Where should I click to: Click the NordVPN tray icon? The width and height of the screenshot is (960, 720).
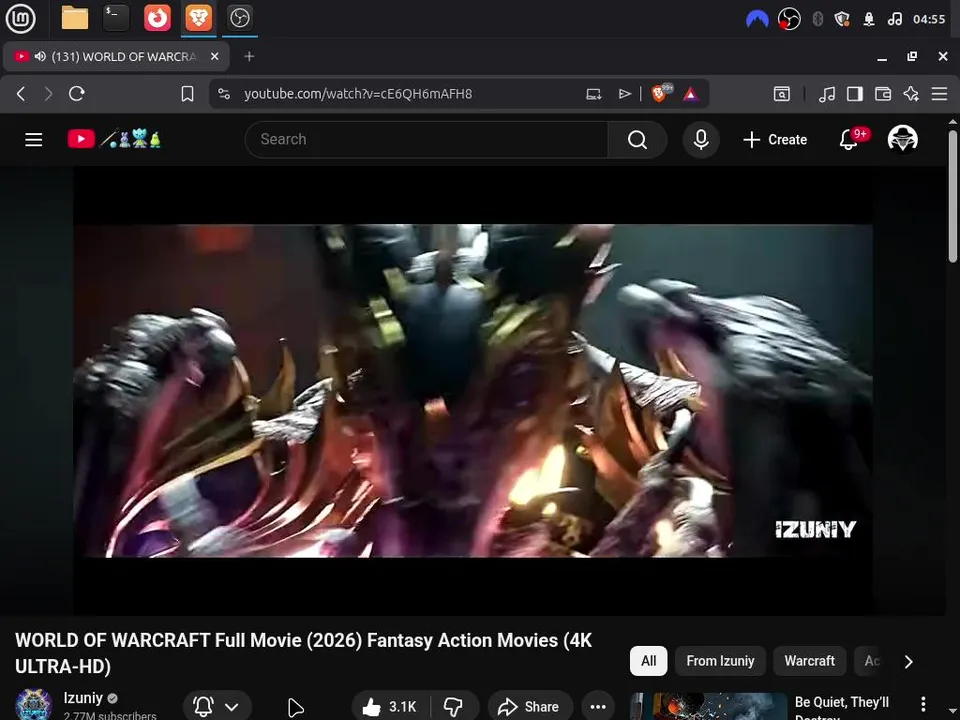click(757, 19)
